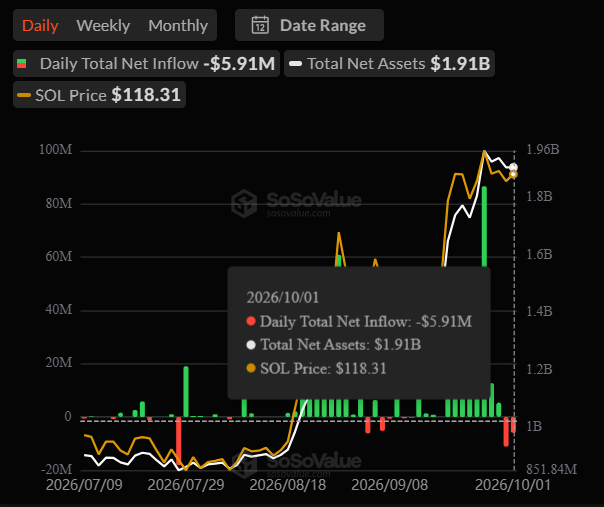This screenshot has width=604, height=507.
Task: Switch to the Daily tab
Action: pyautogui.click(x=40, y=26)
